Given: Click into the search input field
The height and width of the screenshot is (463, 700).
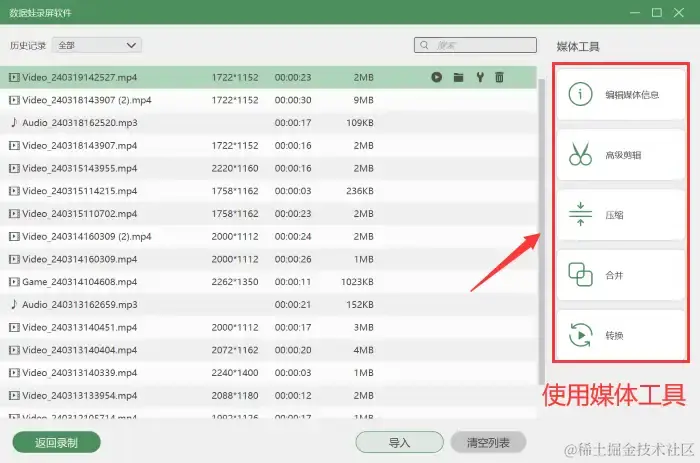Looking at the screenshot, I should coord(475,45).
